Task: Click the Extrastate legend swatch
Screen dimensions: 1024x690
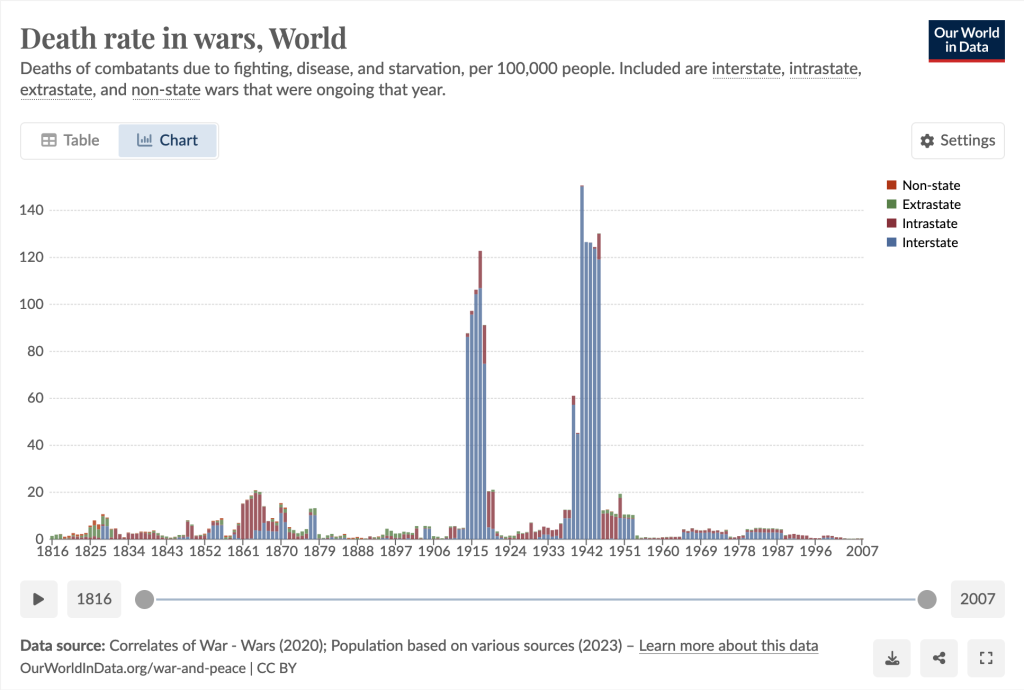Action: click(x=891, y=204)
